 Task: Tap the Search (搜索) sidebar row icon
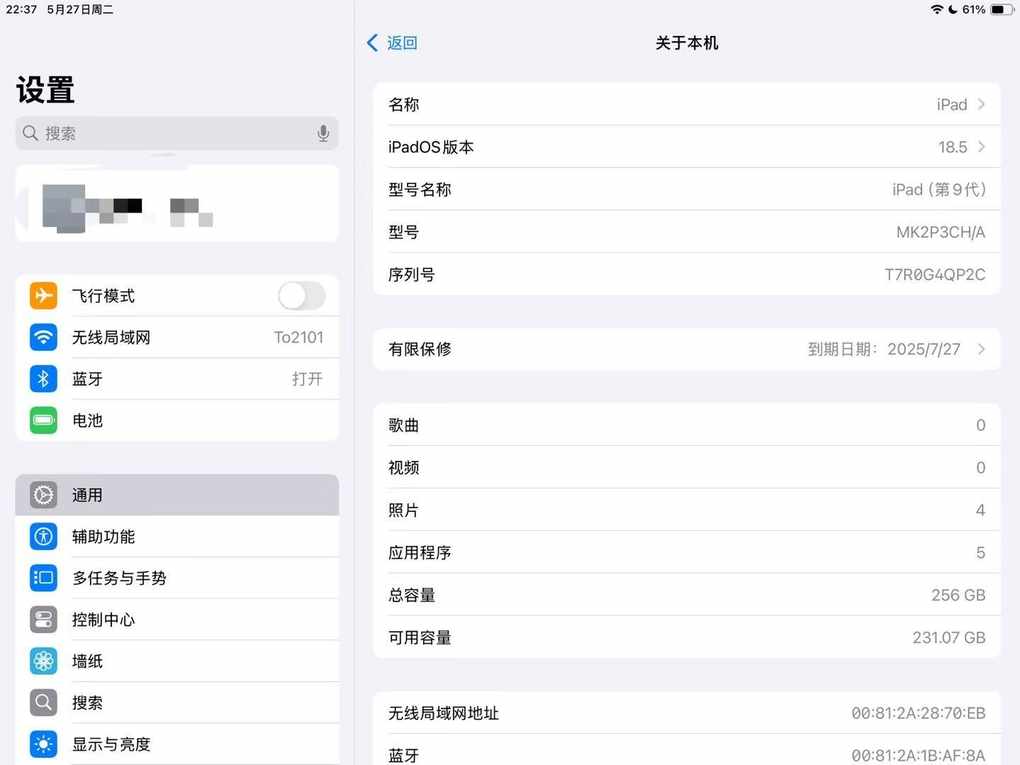(x=44, y=703)
